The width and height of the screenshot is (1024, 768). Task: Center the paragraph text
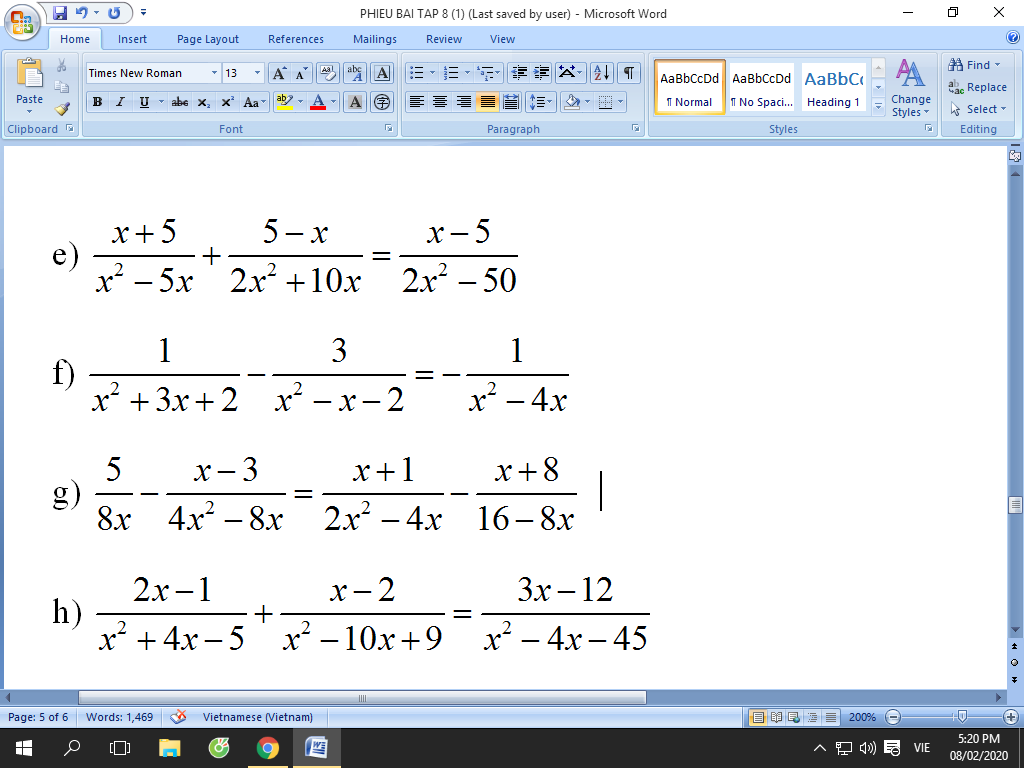tap(440, 101)
